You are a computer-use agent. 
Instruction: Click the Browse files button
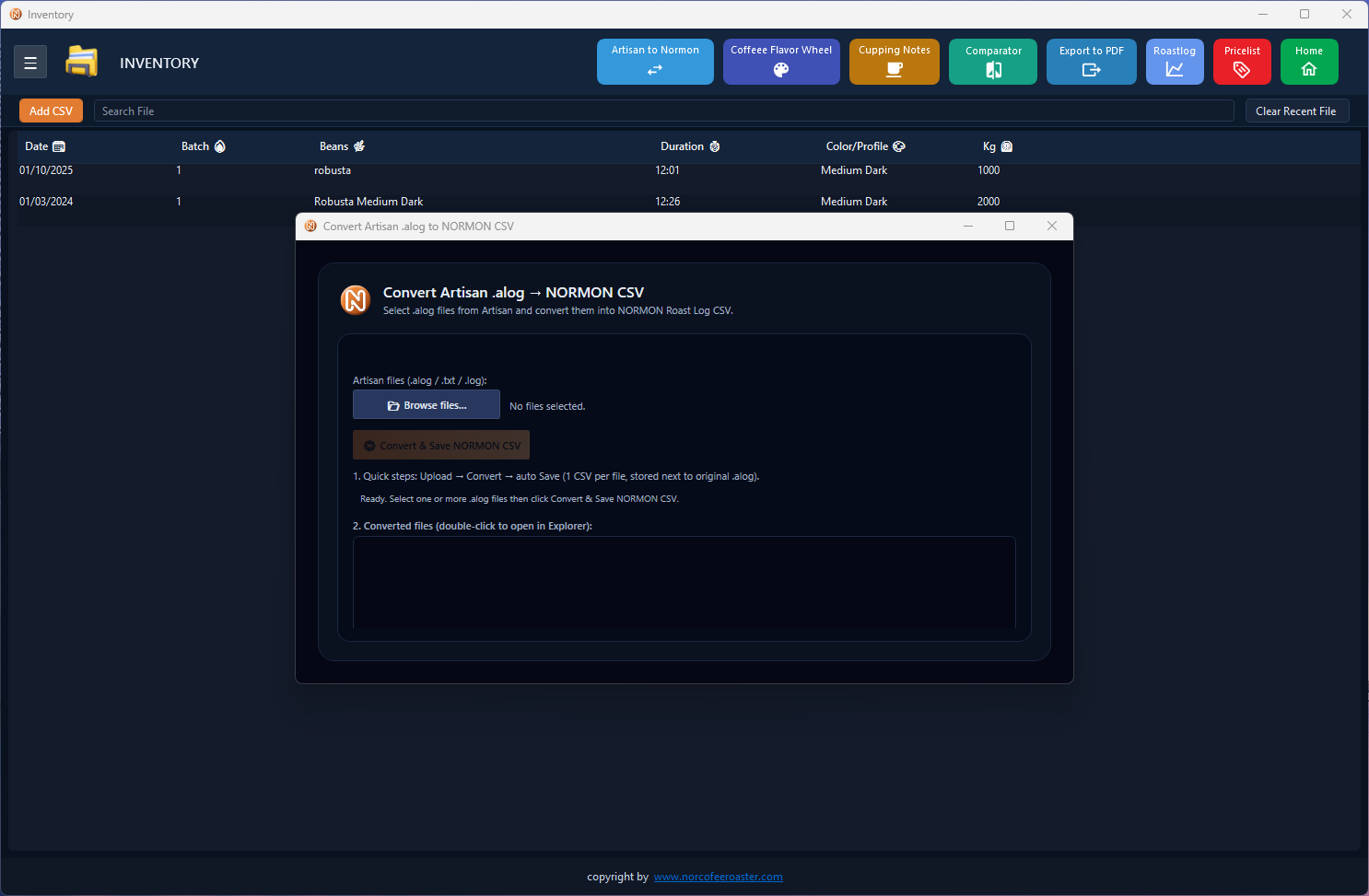426,404
